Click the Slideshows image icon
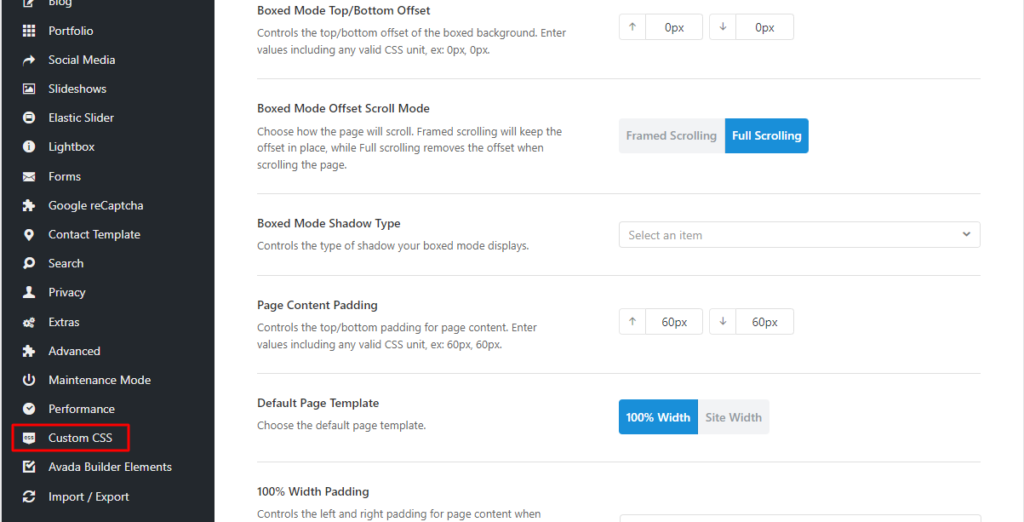Image resolution: width=1024 pixels, height=522 pixels. (29, 89)
